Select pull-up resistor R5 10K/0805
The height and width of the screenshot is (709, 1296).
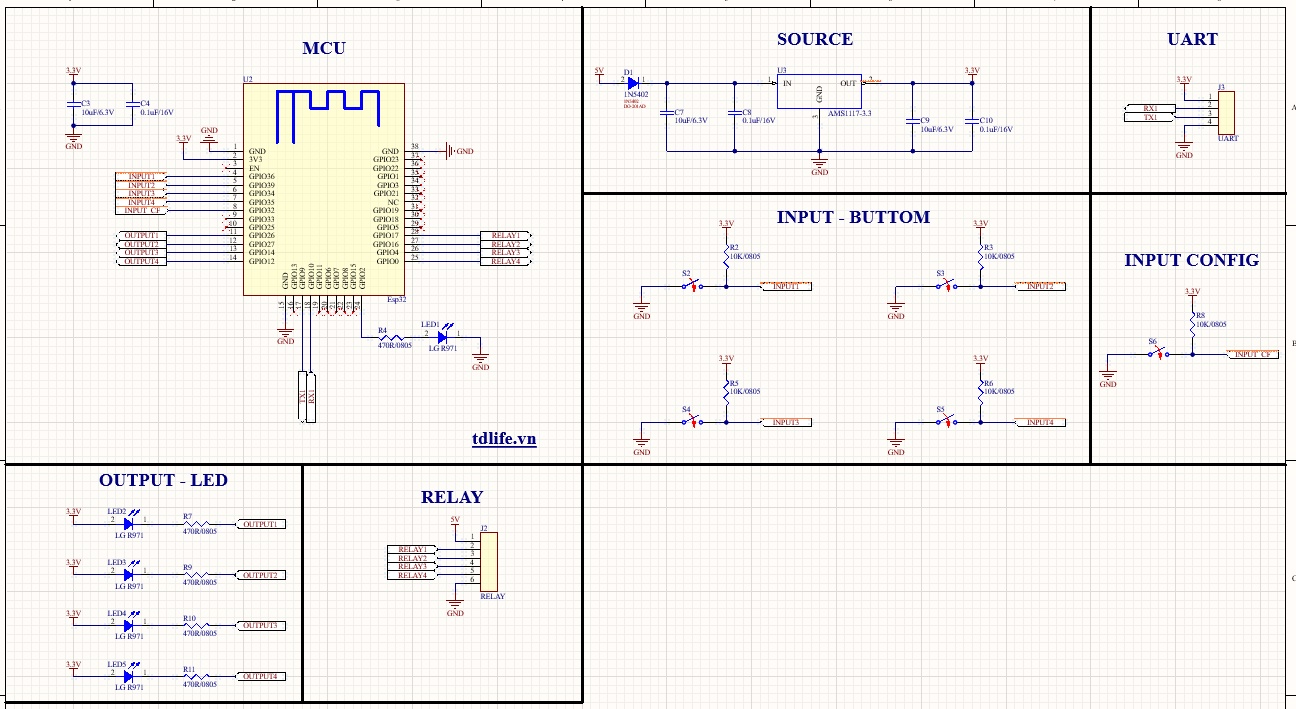tap(726, 393)
